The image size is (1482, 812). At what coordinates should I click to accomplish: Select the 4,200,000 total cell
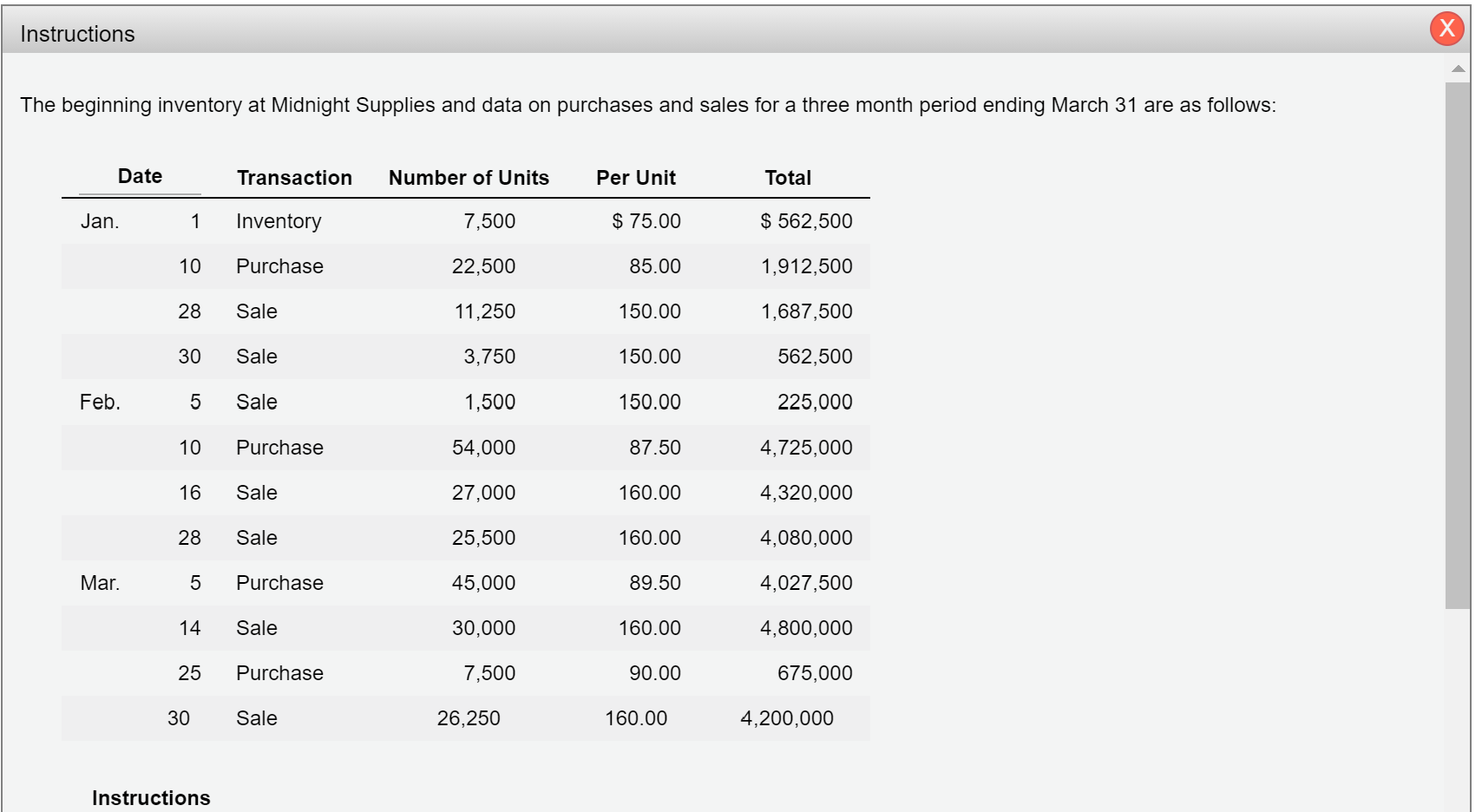pos(787,718)
